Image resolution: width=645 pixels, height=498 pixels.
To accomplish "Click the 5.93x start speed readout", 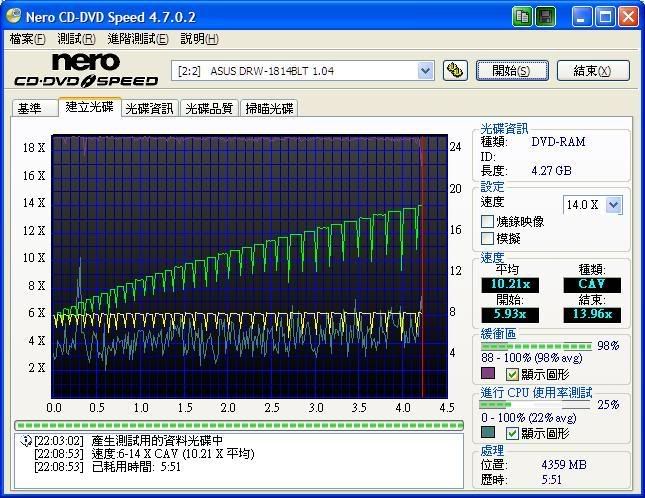I will click(510, 315).
